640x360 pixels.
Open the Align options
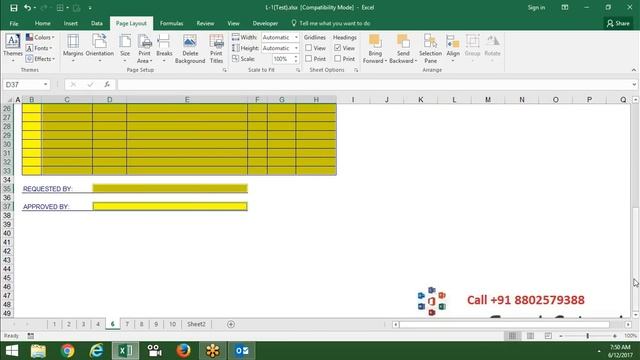(453, 49)
